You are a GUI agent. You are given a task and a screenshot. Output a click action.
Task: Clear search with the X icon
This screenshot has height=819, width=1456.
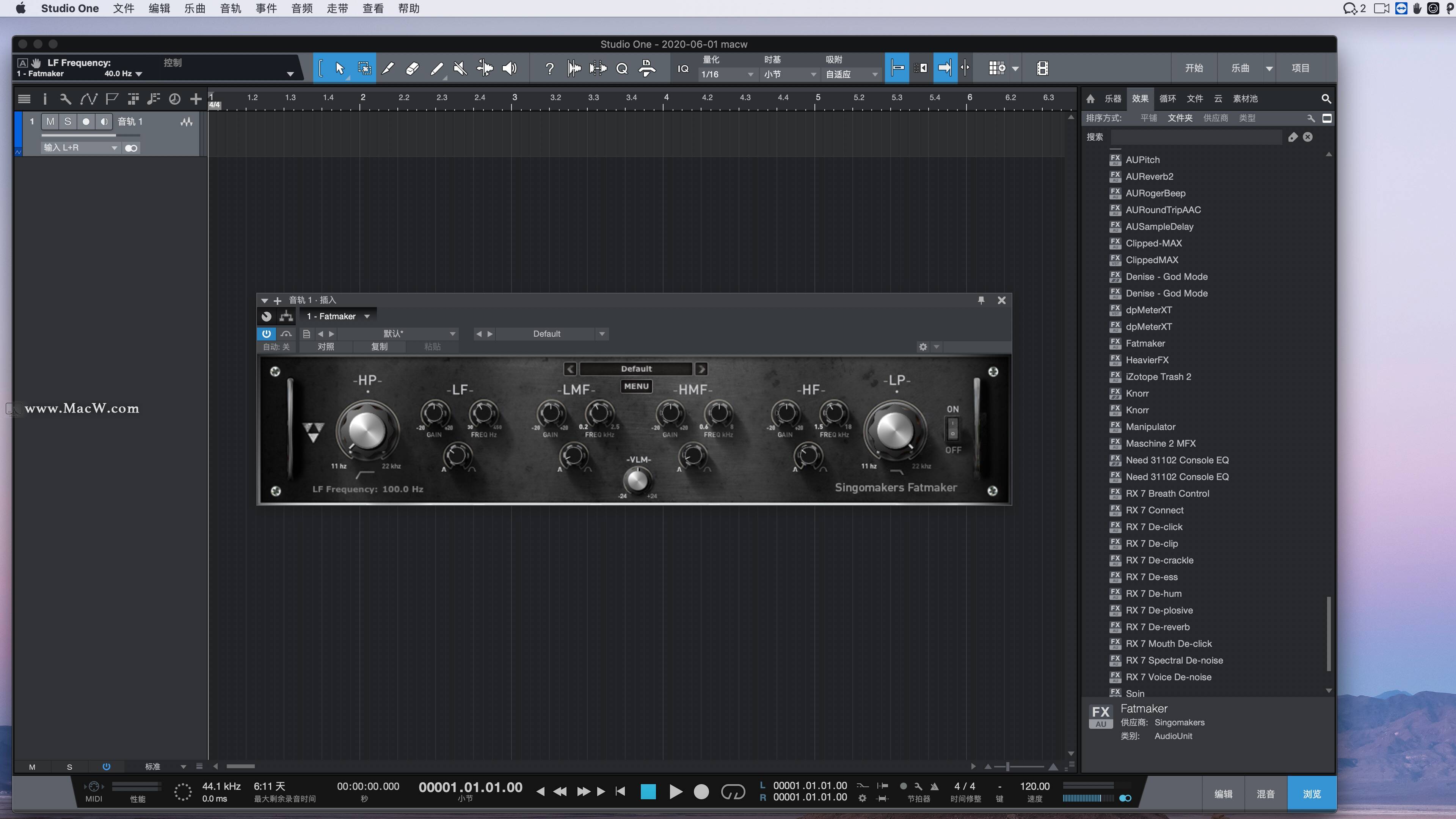(1307, 137)
